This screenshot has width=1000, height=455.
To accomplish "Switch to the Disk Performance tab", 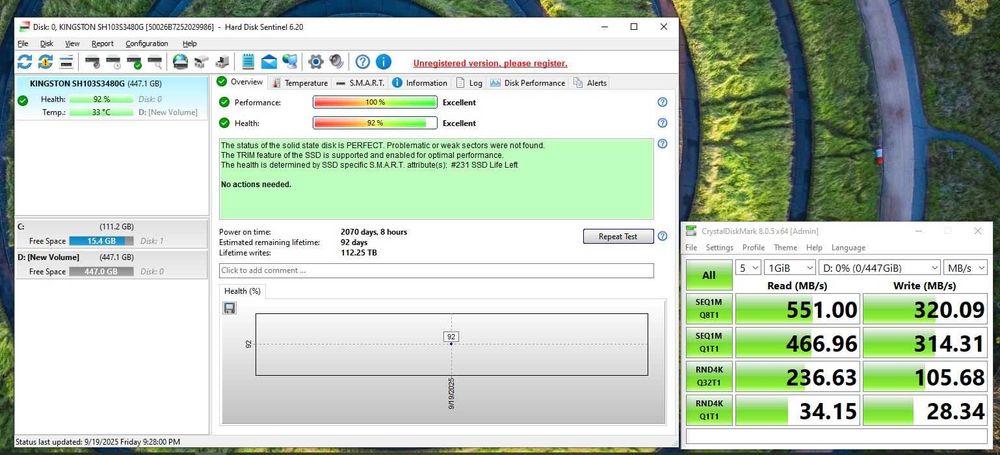I will coord(528,83).
